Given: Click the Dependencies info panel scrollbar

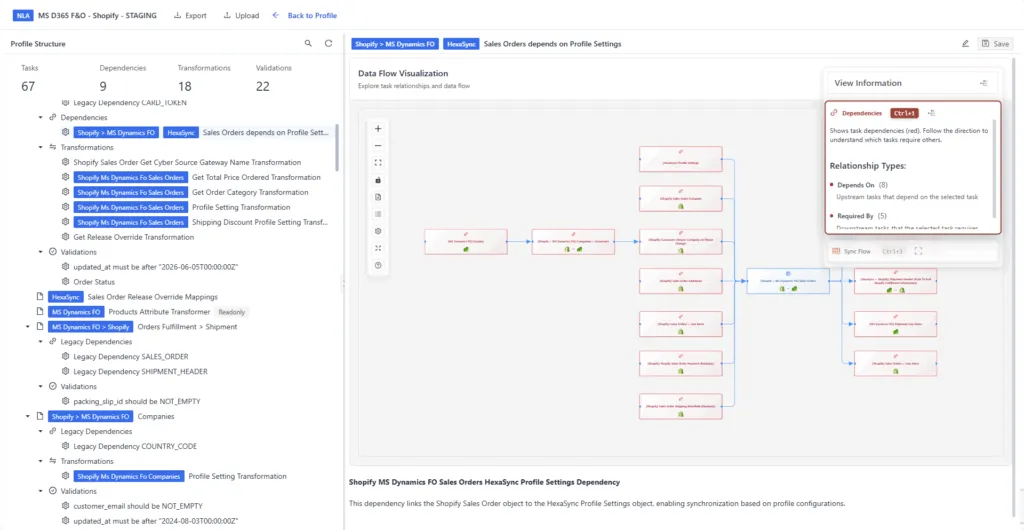Looking at the screenshot, I should (995, 168).
